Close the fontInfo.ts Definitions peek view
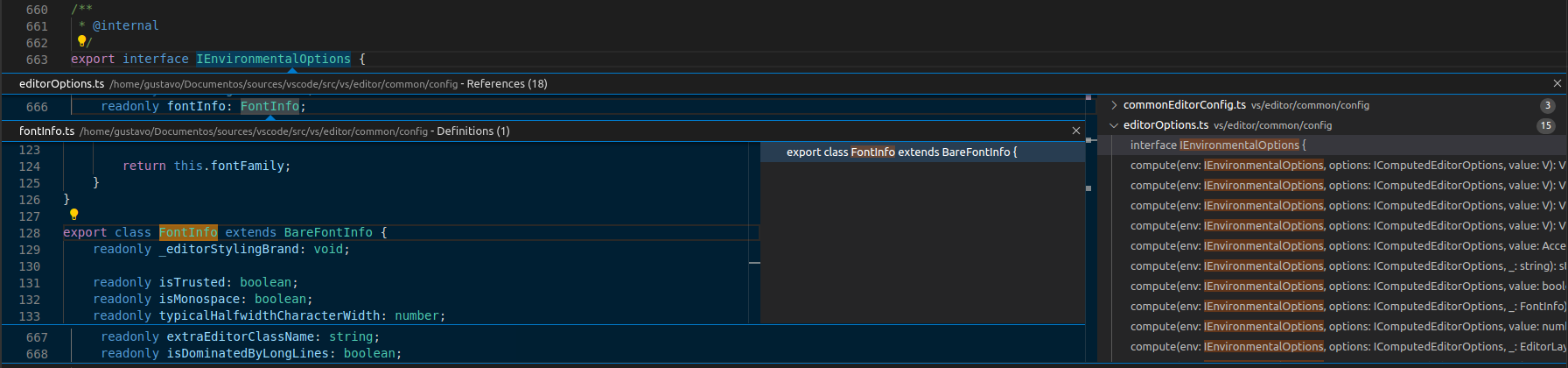 click(x=1075, y=131)
